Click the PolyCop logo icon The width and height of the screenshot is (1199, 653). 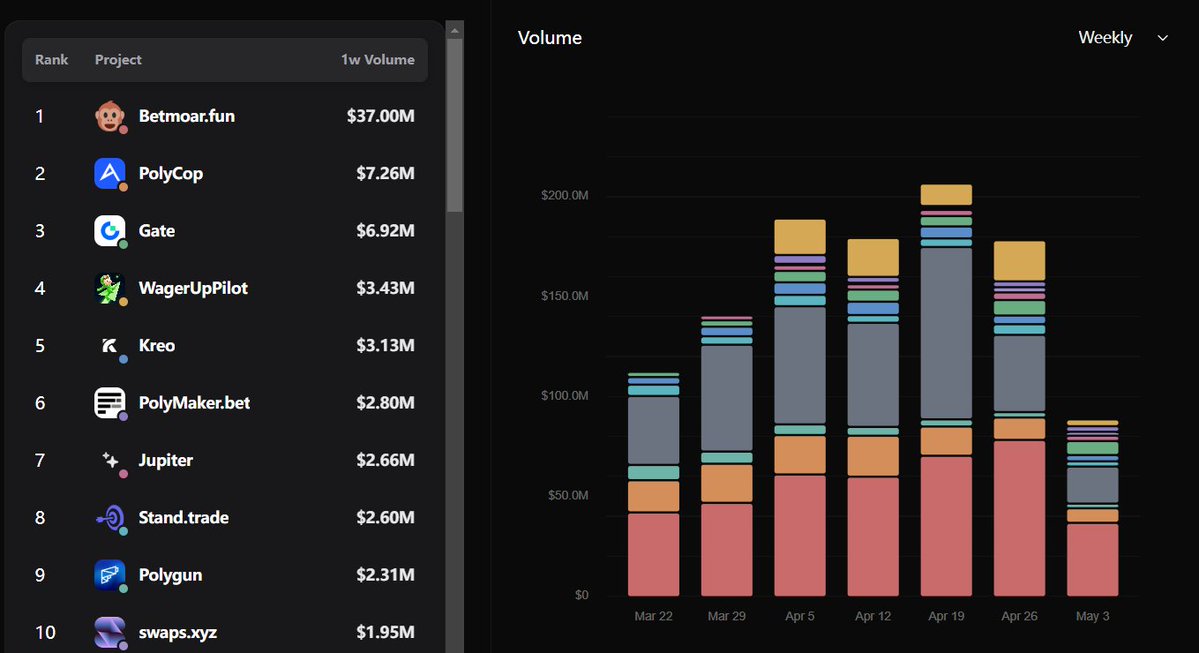(109, 174)
